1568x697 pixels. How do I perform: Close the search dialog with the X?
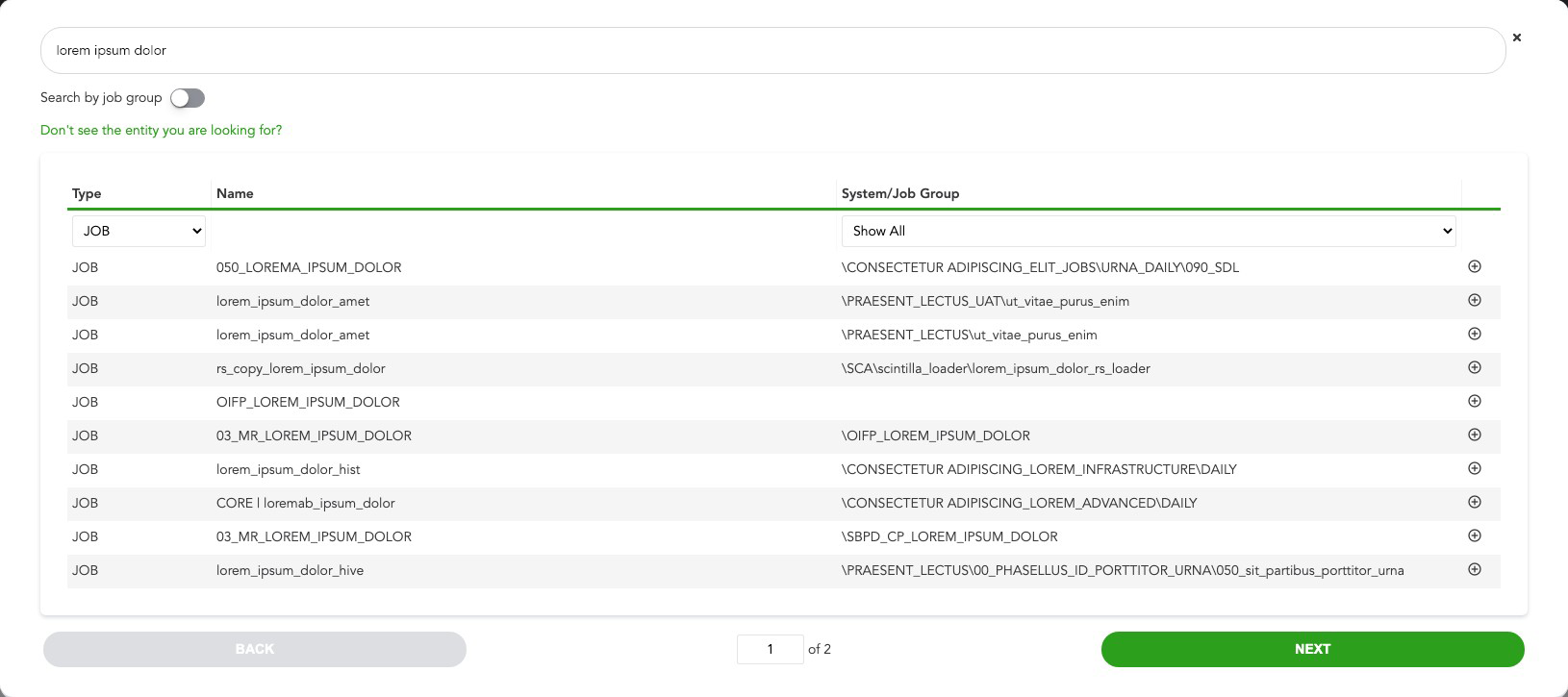(x=1517, y=37)
